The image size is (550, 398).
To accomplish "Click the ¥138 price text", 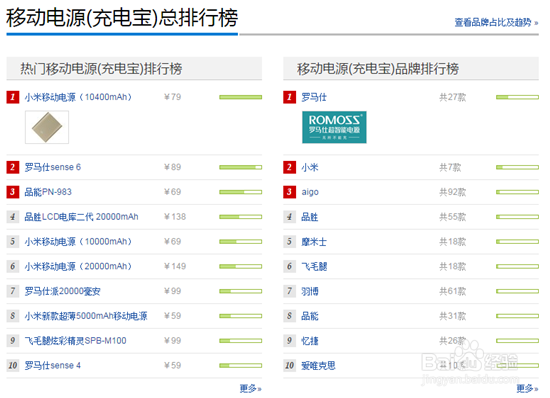I will coord(175,217).
